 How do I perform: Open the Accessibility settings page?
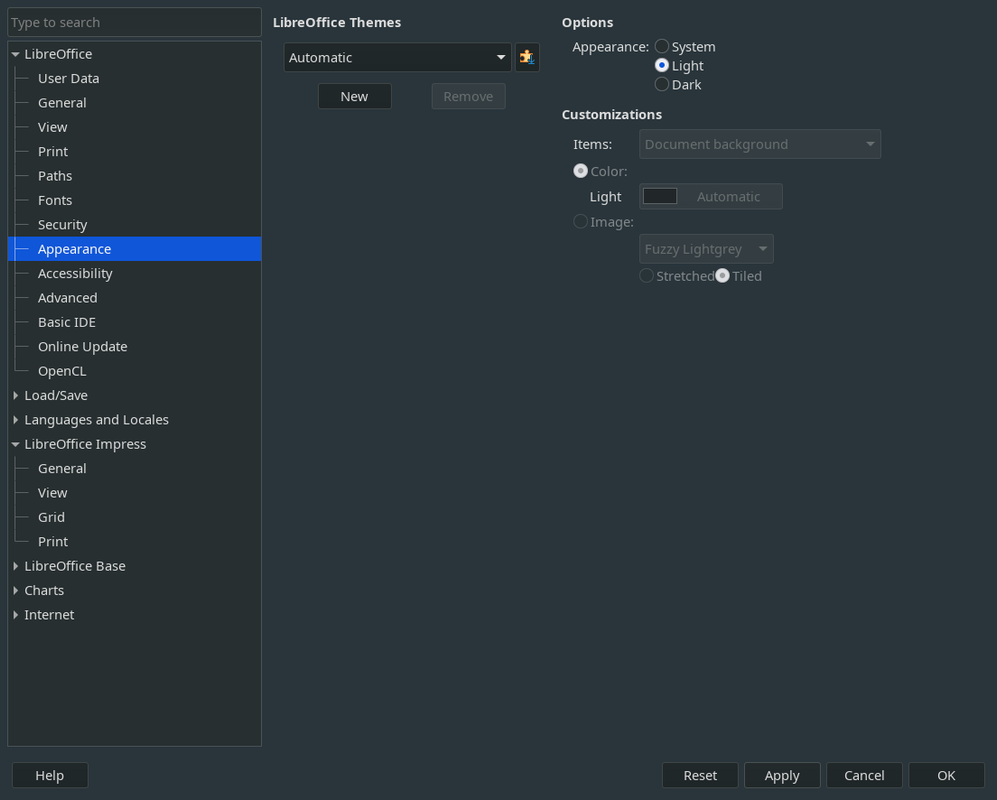pyautogui.click(x=75, y=273)
